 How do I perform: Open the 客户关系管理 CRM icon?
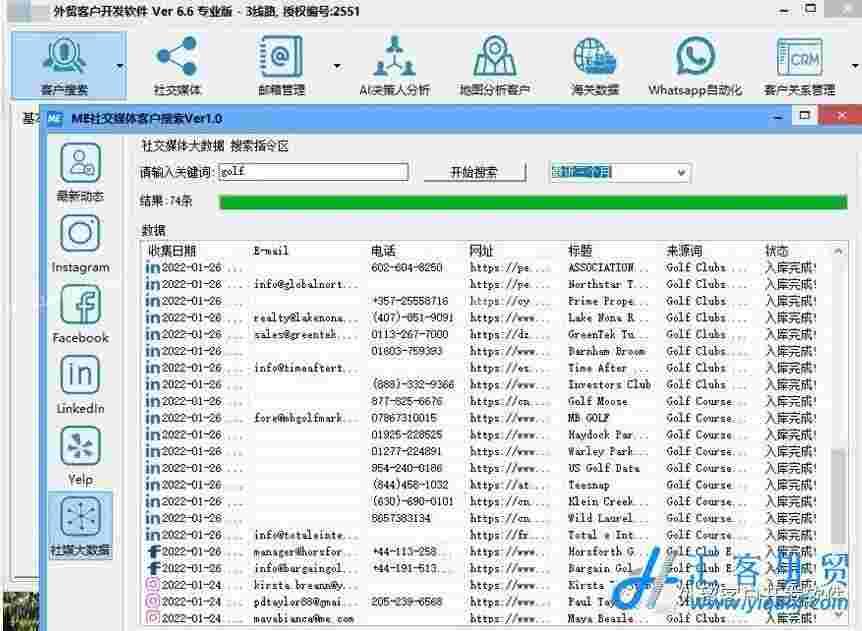point(799,65)
